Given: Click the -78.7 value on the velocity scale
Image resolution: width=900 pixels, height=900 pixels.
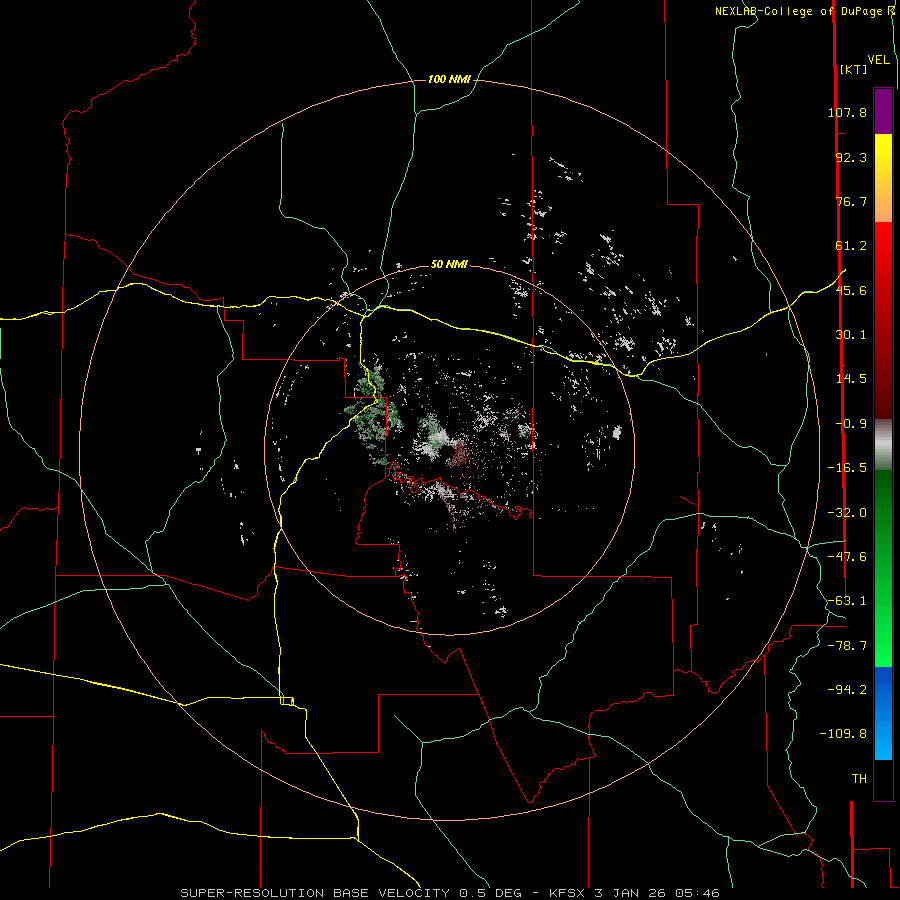Looking at the screenshot, I should 847,646.
